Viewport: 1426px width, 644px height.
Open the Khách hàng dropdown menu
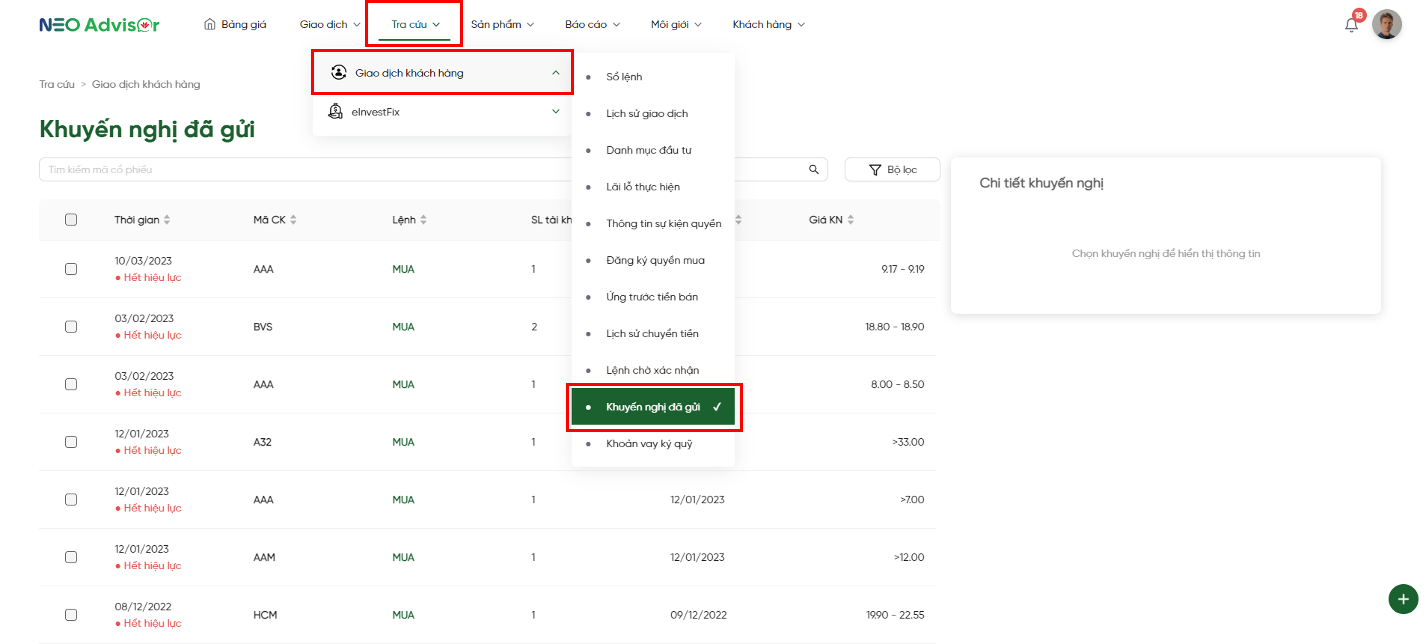768,25
